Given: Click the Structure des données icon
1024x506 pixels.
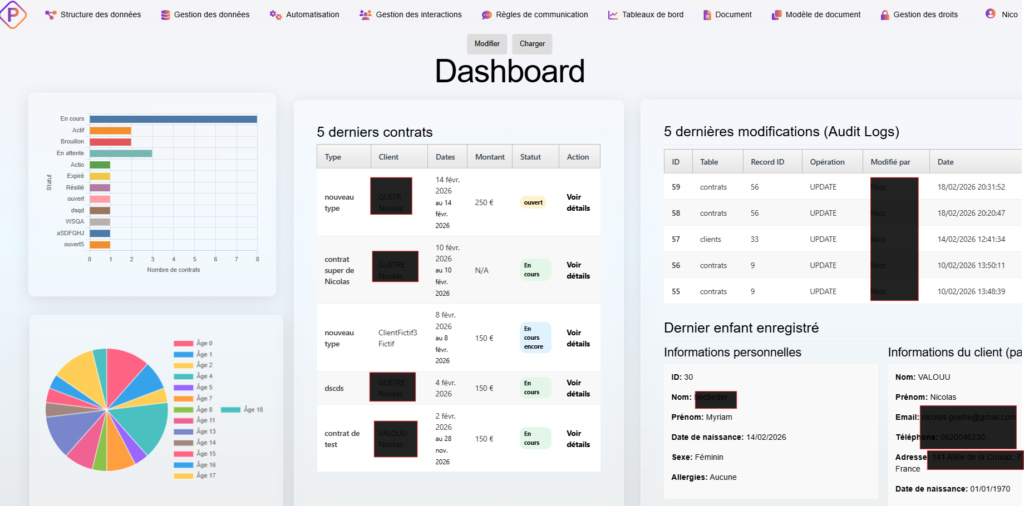Looking at the screenshot, I should [x=50, y=15].
